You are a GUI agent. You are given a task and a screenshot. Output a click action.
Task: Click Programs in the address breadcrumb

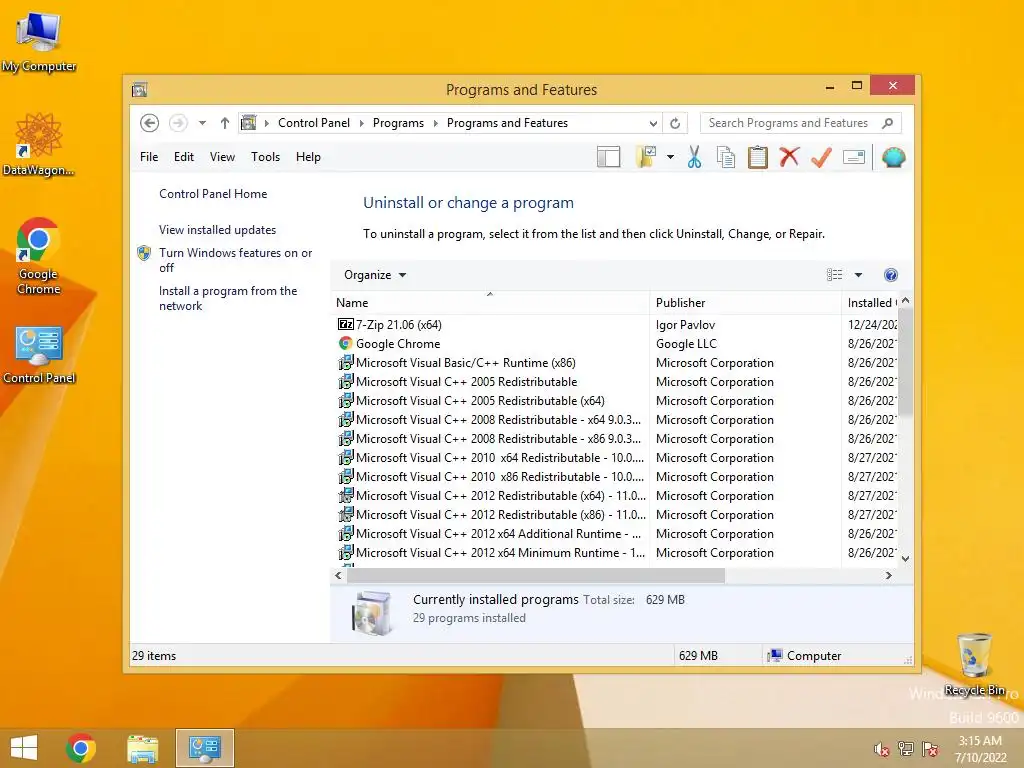398,123
